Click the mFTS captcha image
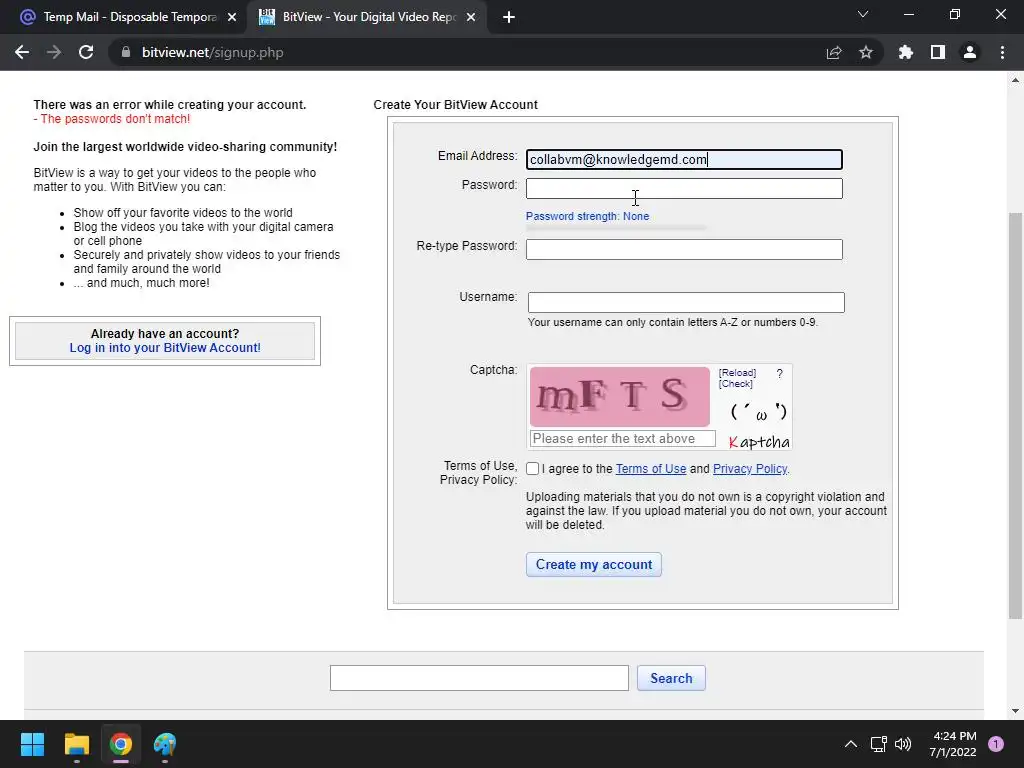The image size is (1024, 768). tap(620, 396)
